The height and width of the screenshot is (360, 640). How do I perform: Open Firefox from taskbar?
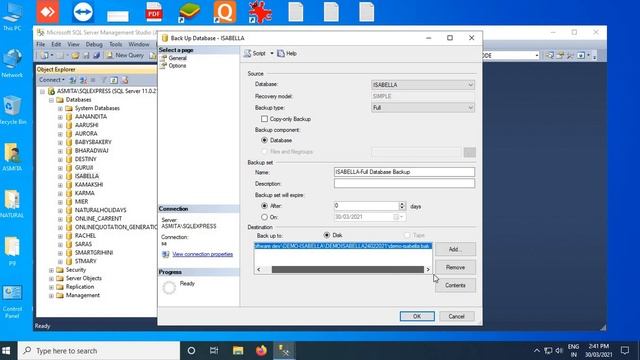(x=261, y=350)
